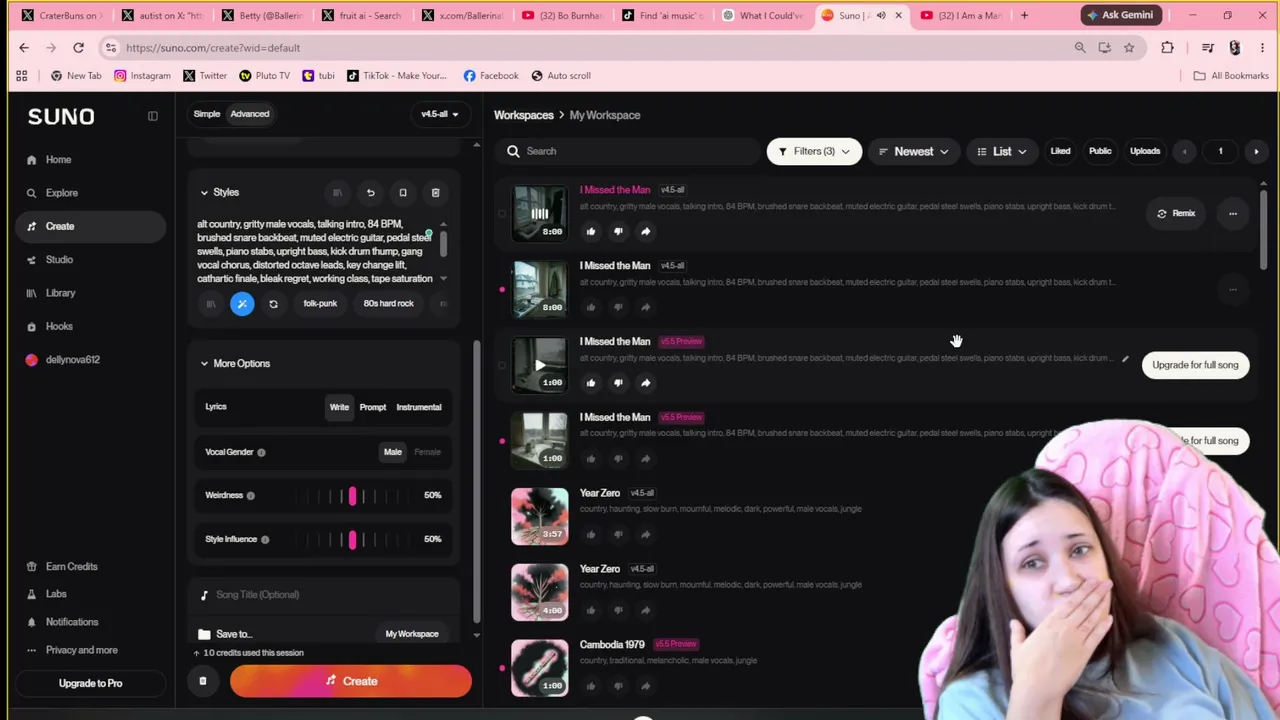Play the third I Missed the Man preview
This screenshot has width=1280, height=720.
click(x=540, y=364)
